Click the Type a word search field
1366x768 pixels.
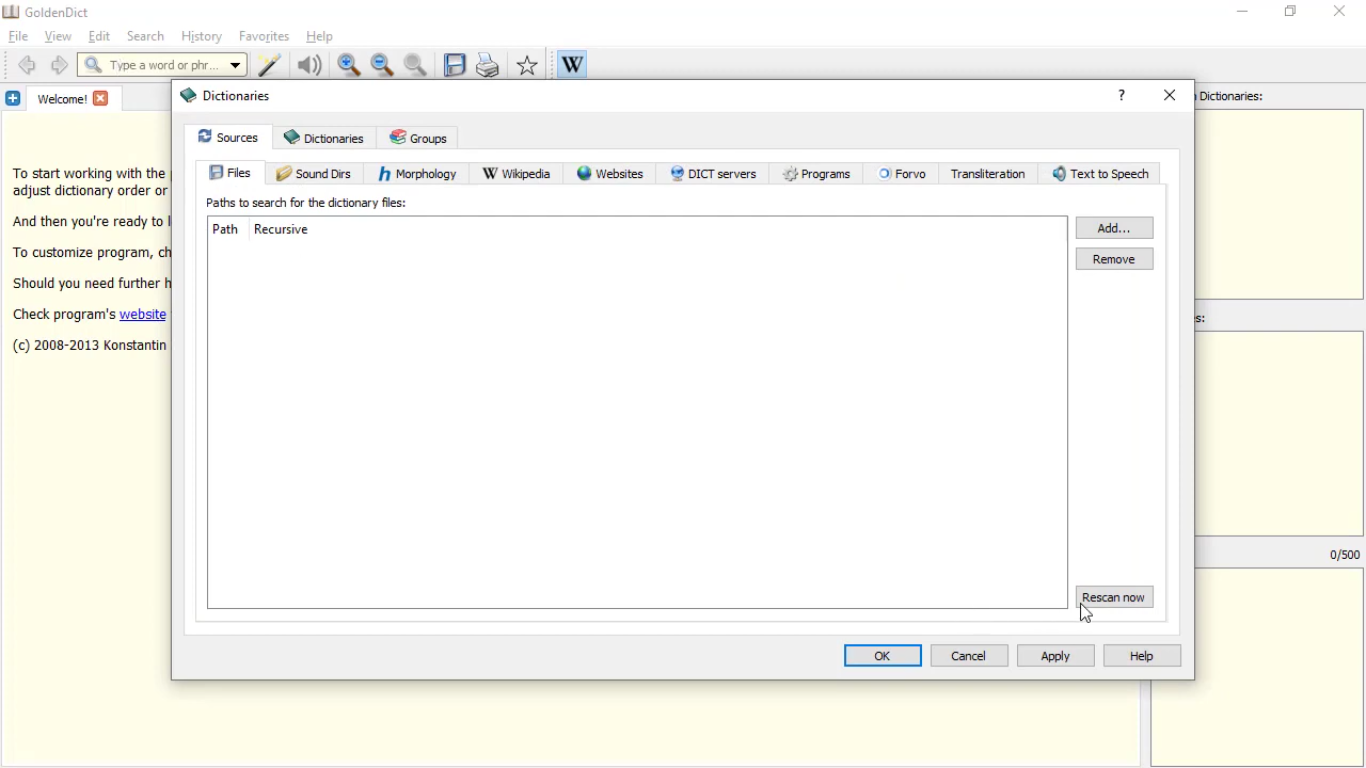pyautogui.click(x=162, y=65)
